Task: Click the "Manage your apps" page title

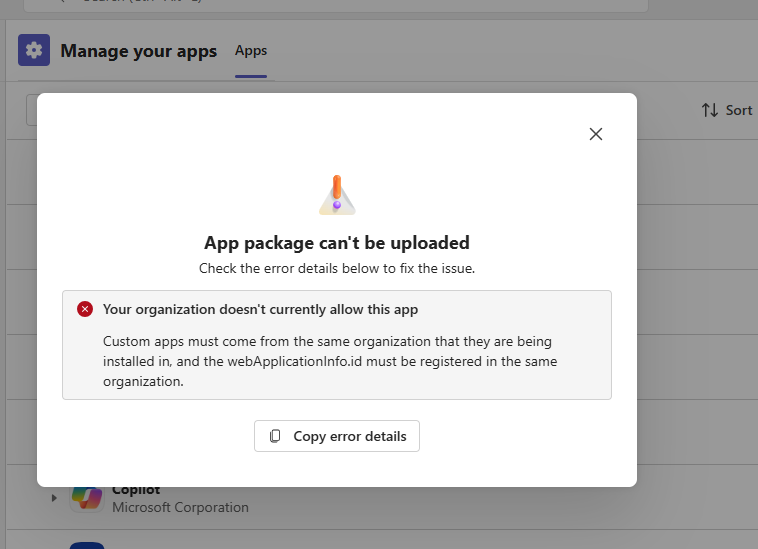Action: 139,51
